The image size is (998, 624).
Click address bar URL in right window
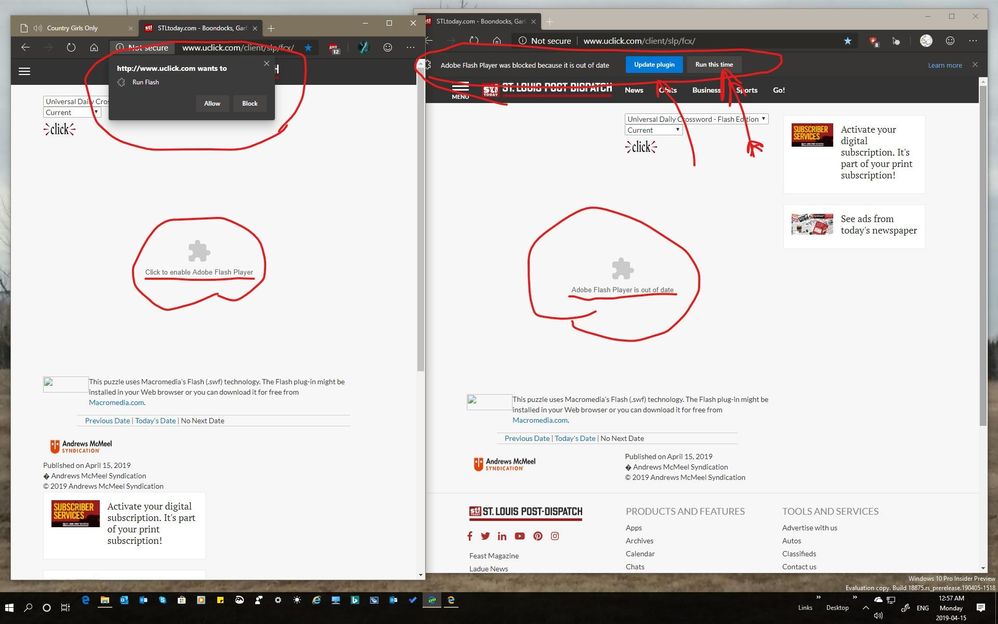click(x=639, y=41)
